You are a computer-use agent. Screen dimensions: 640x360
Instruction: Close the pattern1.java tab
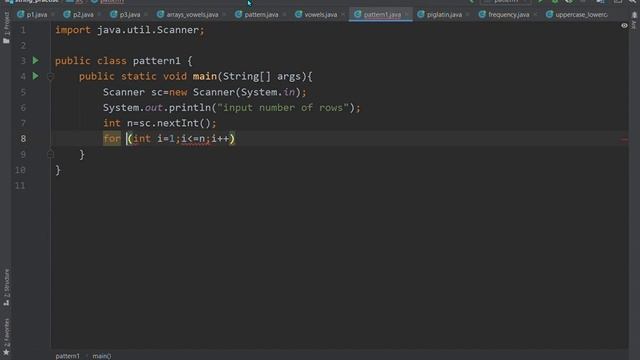point(407,15)
